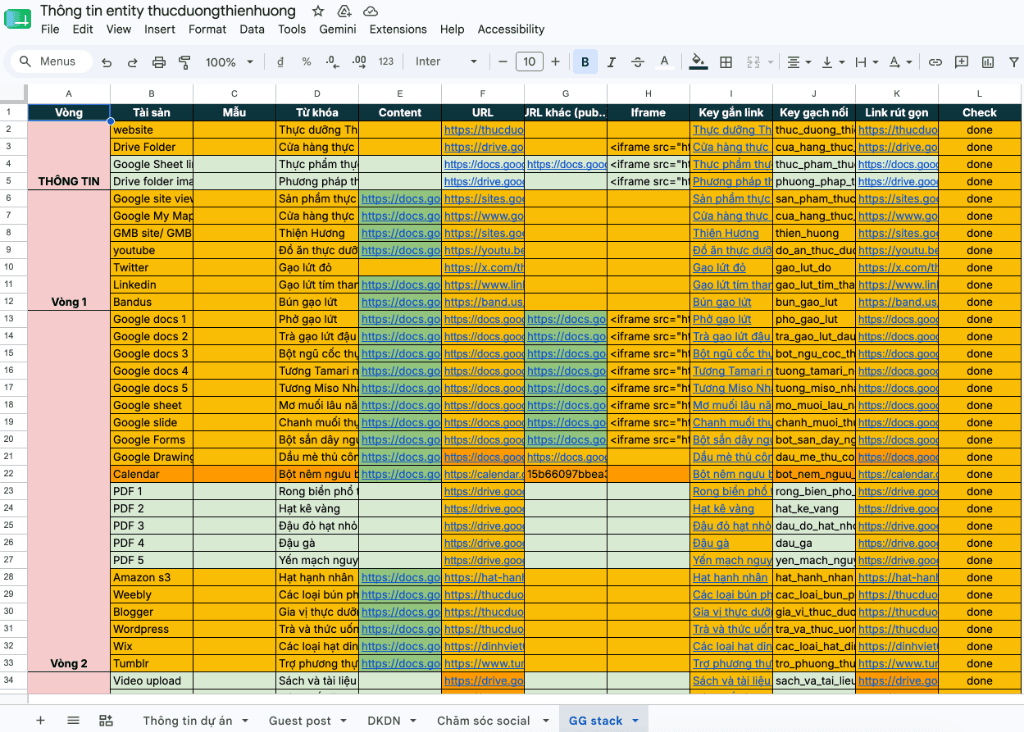The image size is (1024, 732).
Task: Open the Insert menu
Action: tap(159, 29)
